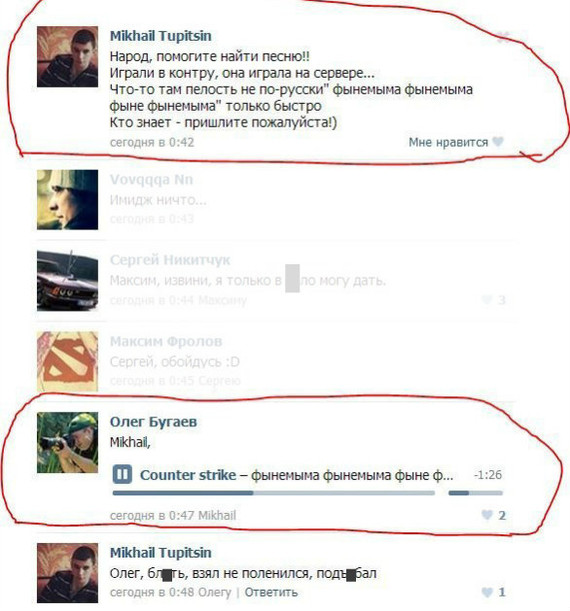Viewport: 570px width, 611px height.
Task: Click the Мне нравится heart icon
Action: 498,142
